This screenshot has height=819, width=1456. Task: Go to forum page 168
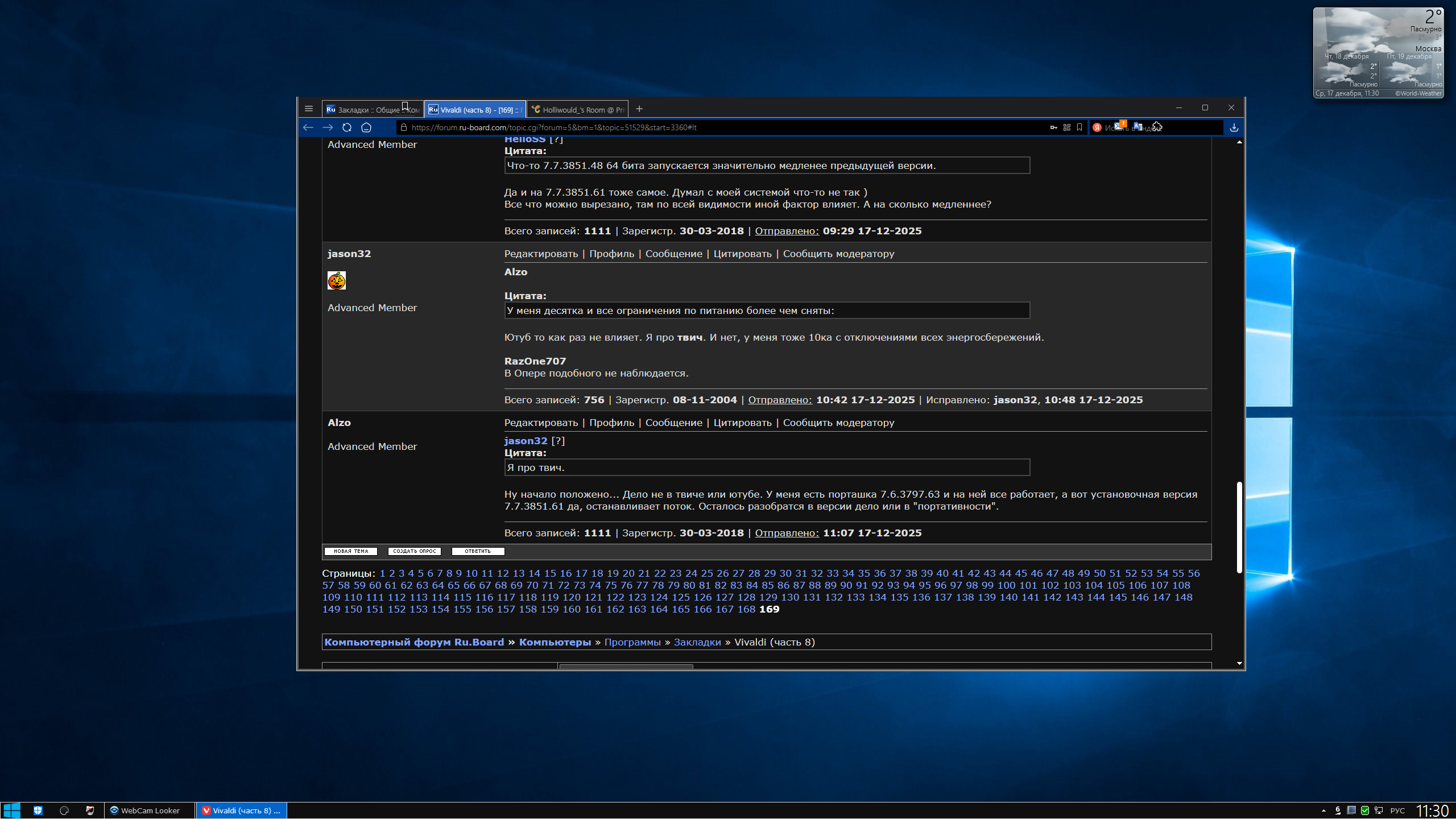point(746,609)
